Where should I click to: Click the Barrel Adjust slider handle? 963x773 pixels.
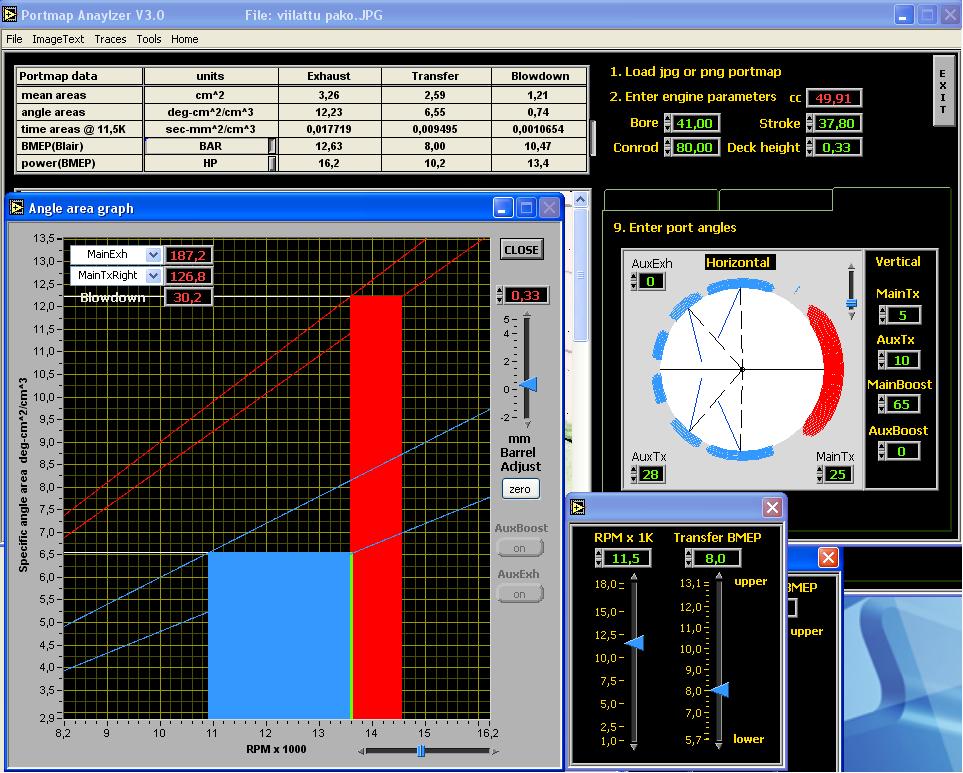[529, 385]
